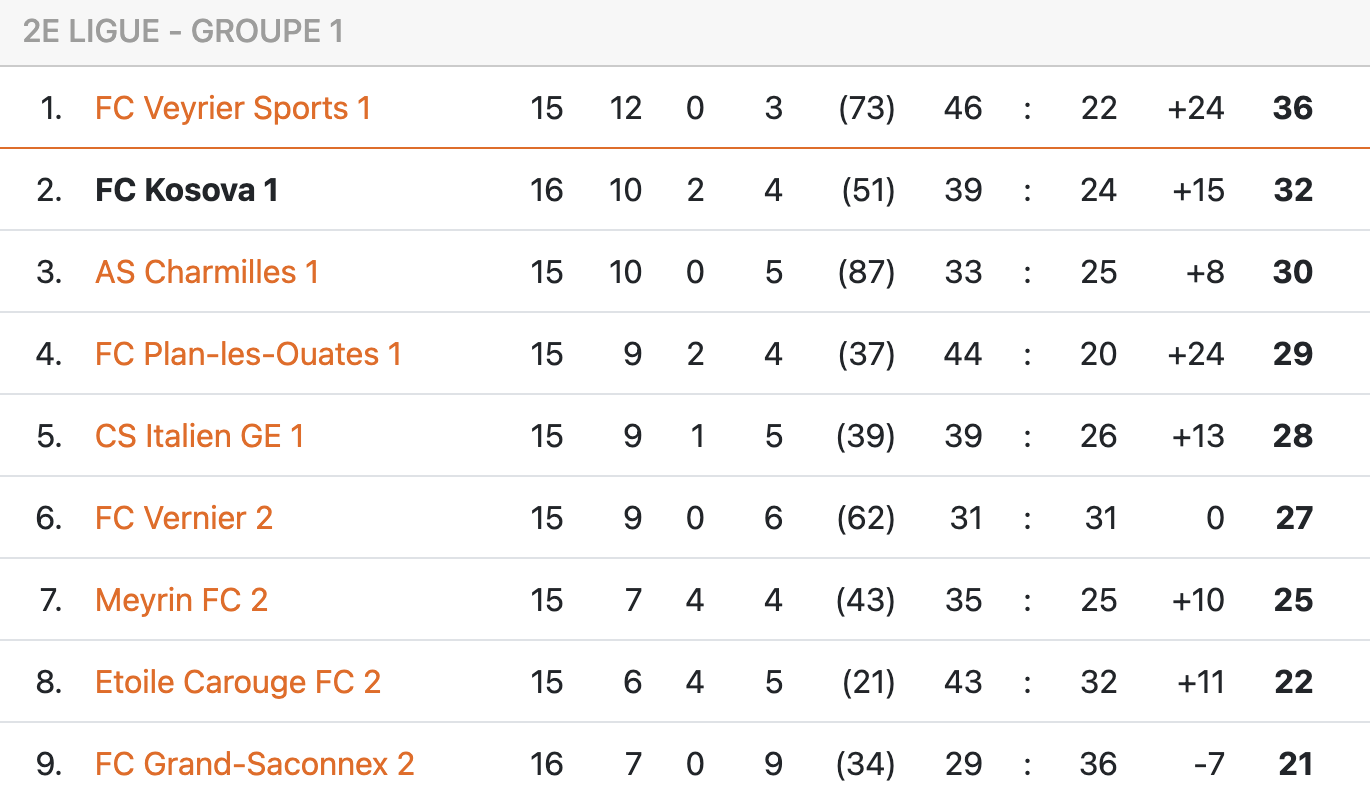Click Etoile Carouge FC 2 points total 22

pyautogui.click(x=1292, y=682)
